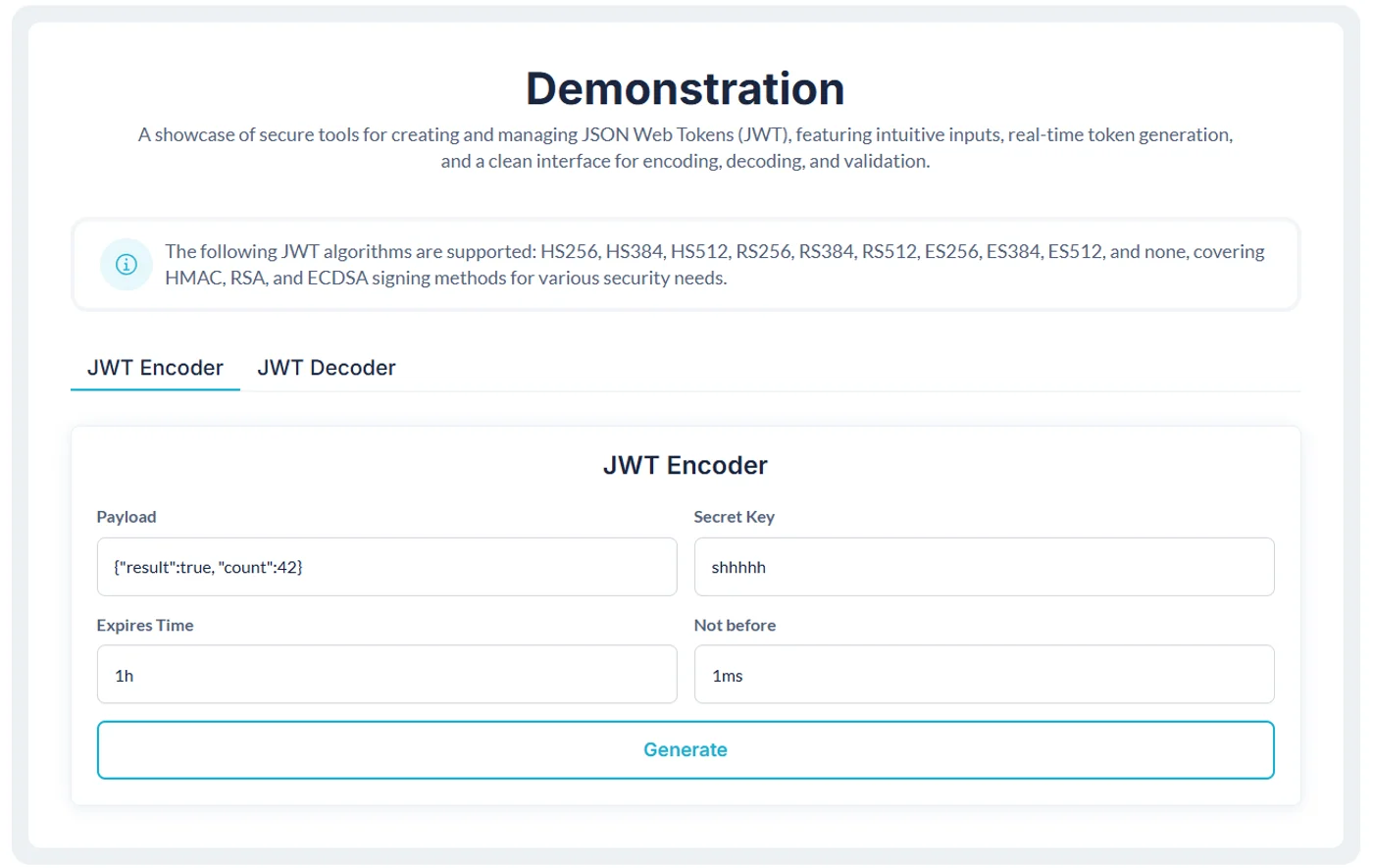Click the Generate button
The height and width of the screenshot is (868, 1373).
point(686,750)
